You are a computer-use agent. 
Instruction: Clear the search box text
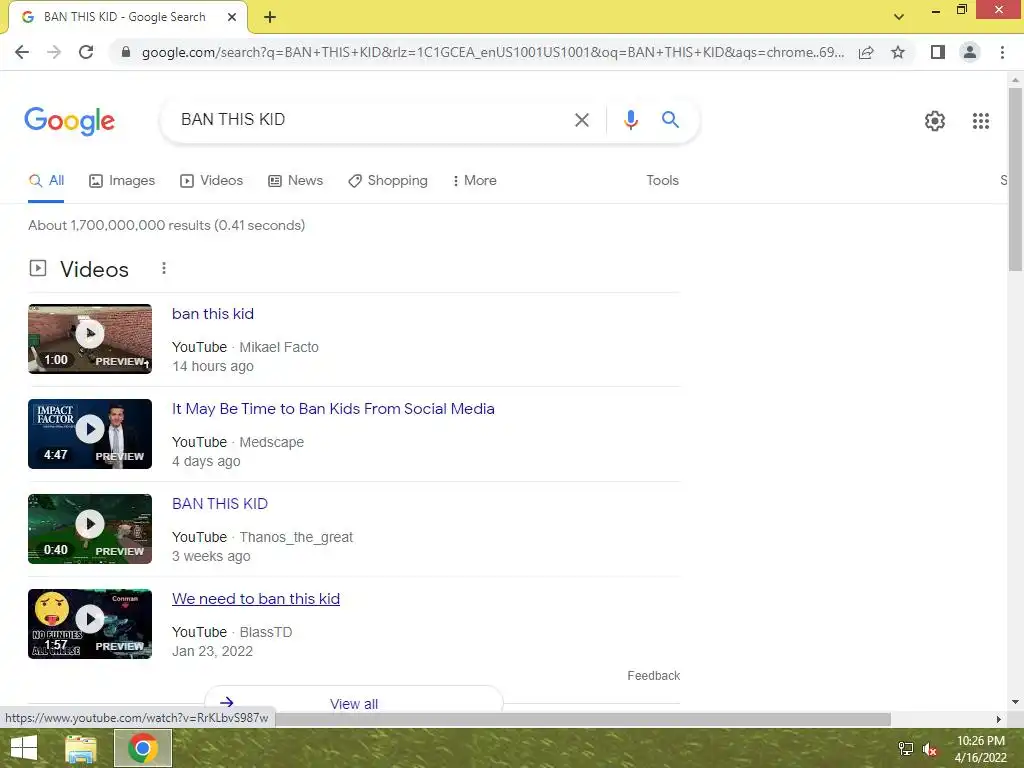click(x=581, y=120)
